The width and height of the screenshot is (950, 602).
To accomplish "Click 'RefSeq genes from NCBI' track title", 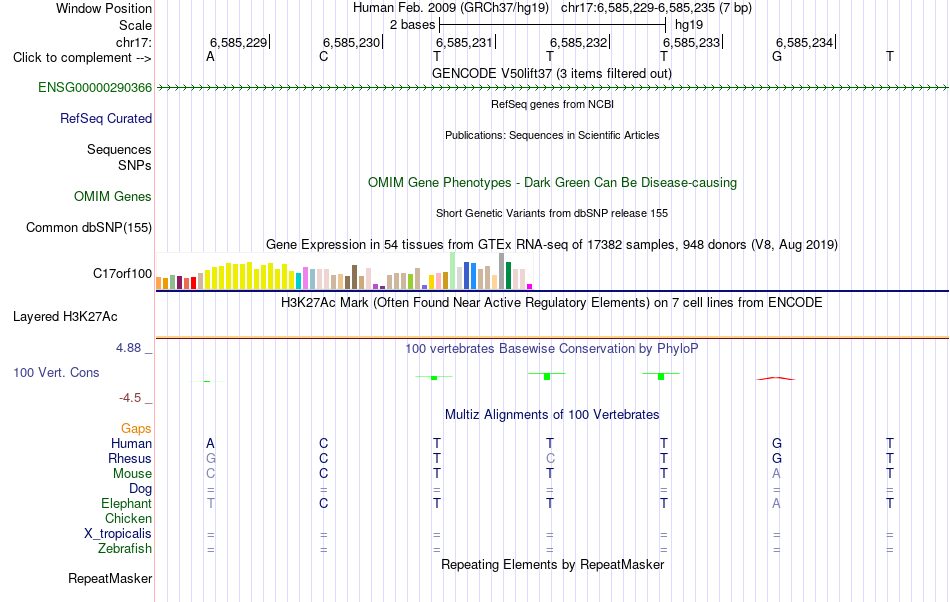I will tap(553, 104).
